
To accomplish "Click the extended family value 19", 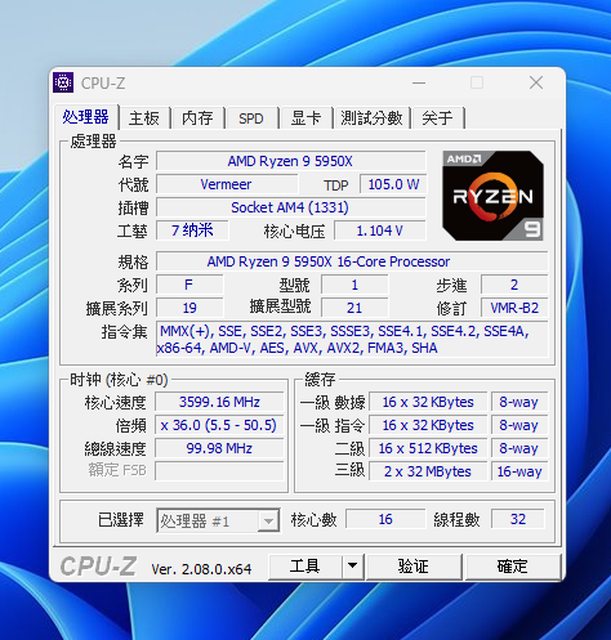I will (x=189, y=308).
